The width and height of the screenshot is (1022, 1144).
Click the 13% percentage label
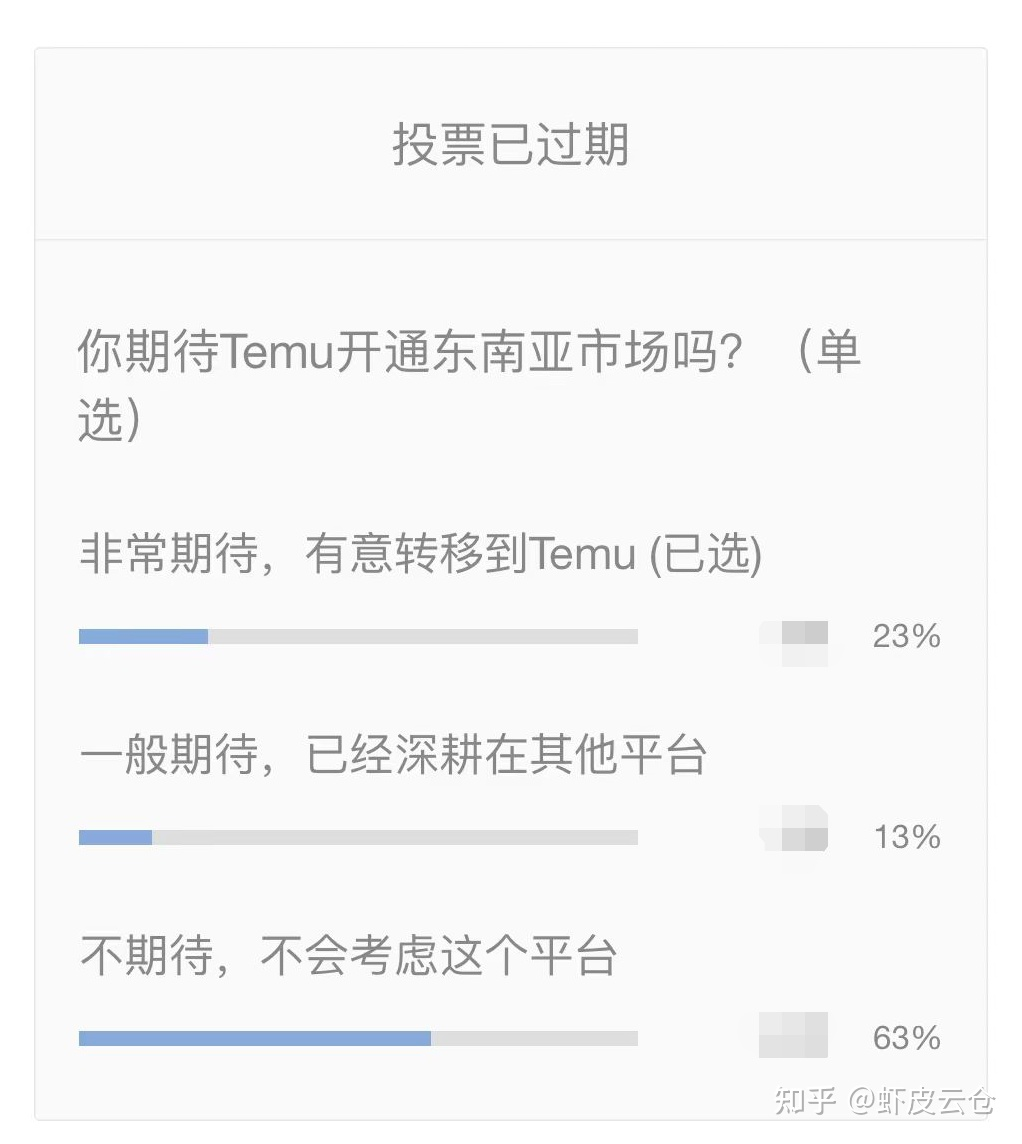[x=907, y=837]
